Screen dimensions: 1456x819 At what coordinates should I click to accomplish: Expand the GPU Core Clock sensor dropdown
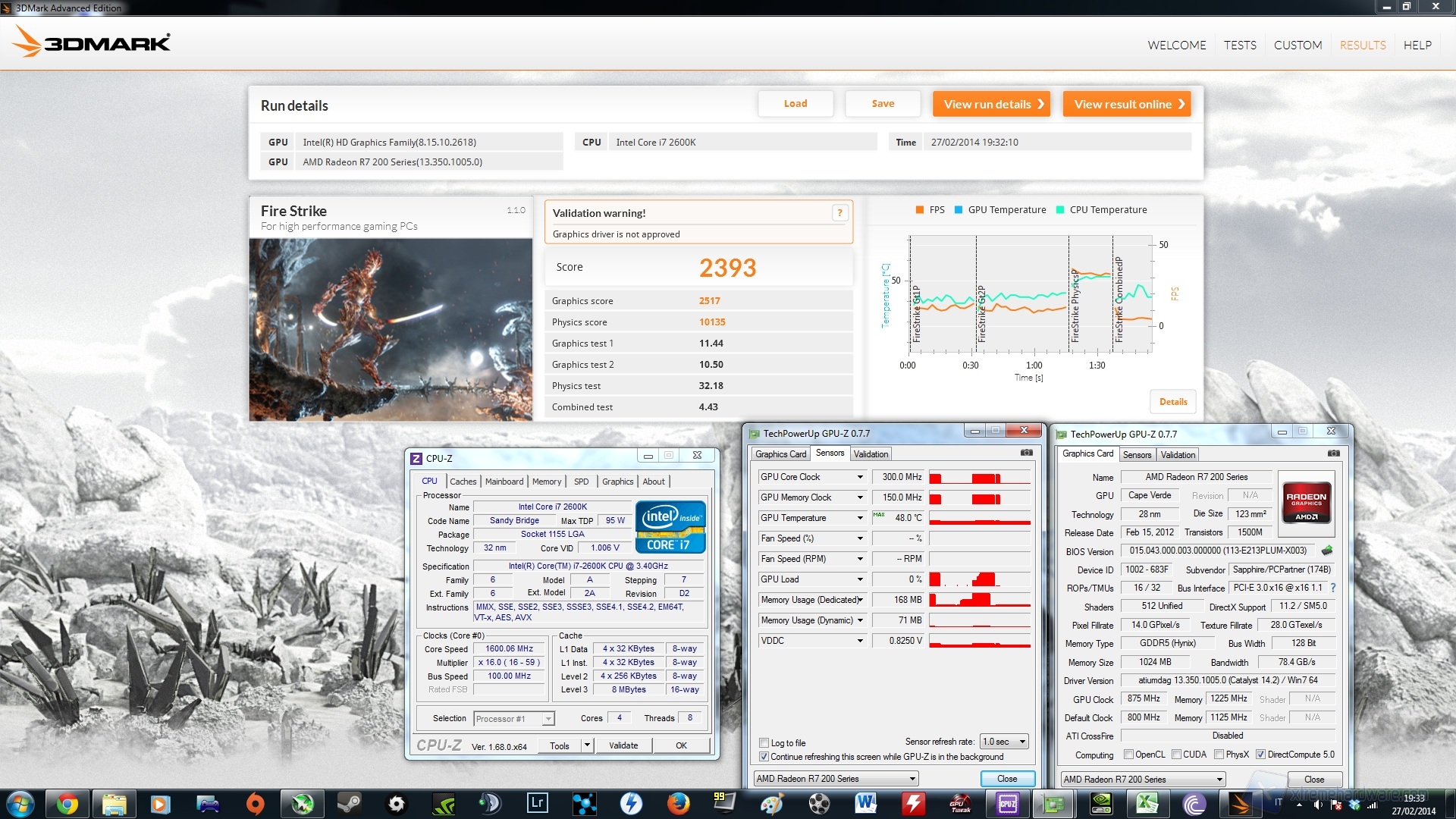(x=859, y=477)
